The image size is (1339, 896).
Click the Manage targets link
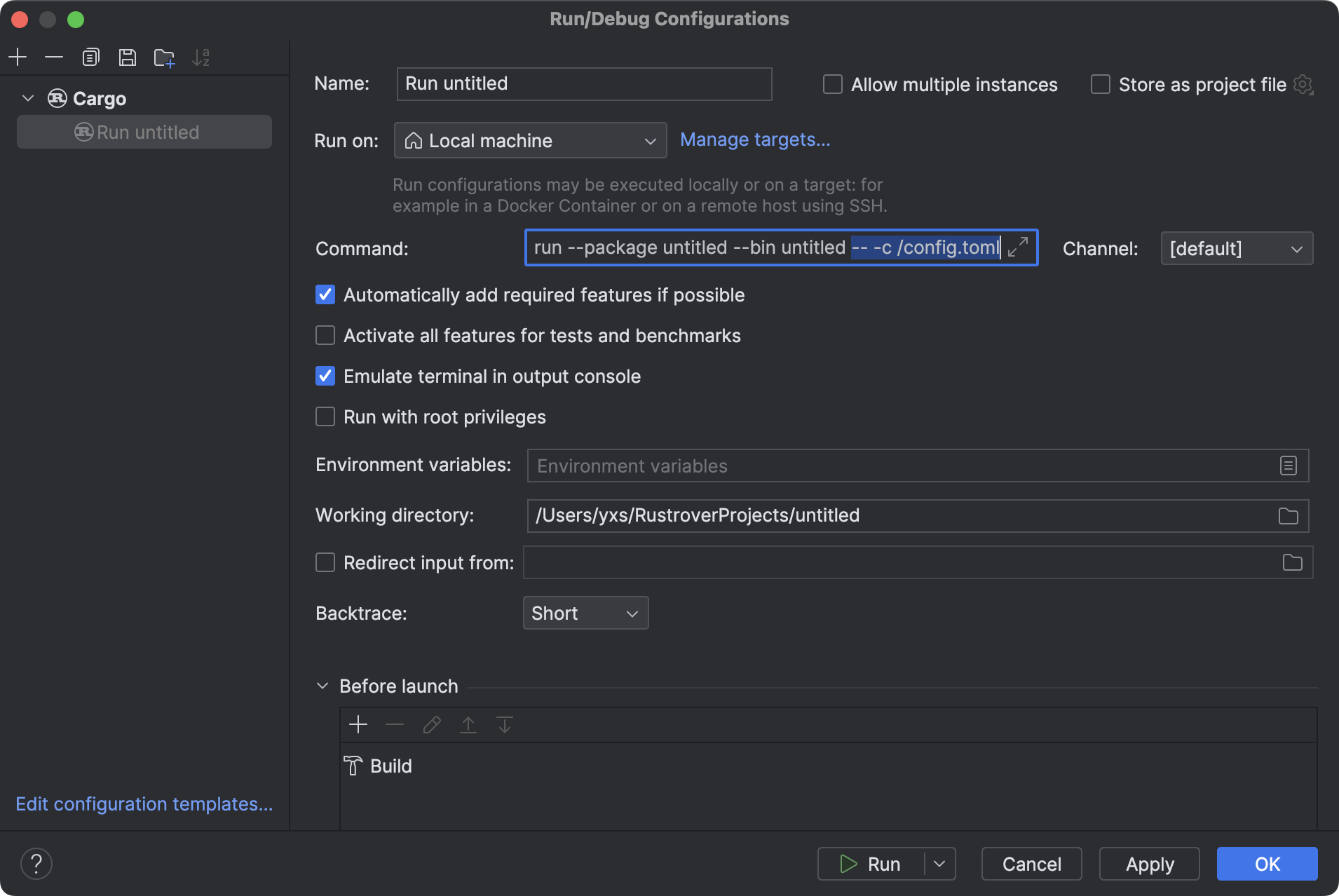click(755, 140)
